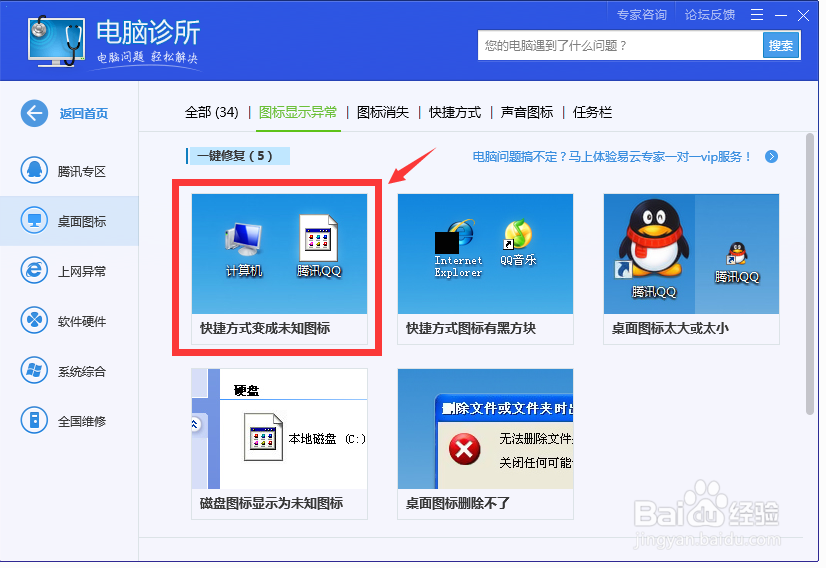The height and width of the screenshot is (568, 826).
Task: Click the 腾讯专区 sidebar label
Action: pyautogui.click(x=82, y=171)
